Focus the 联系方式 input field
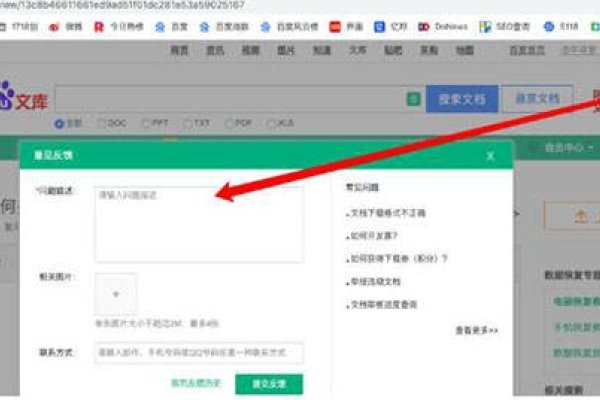600x400 pixels. 199,353
